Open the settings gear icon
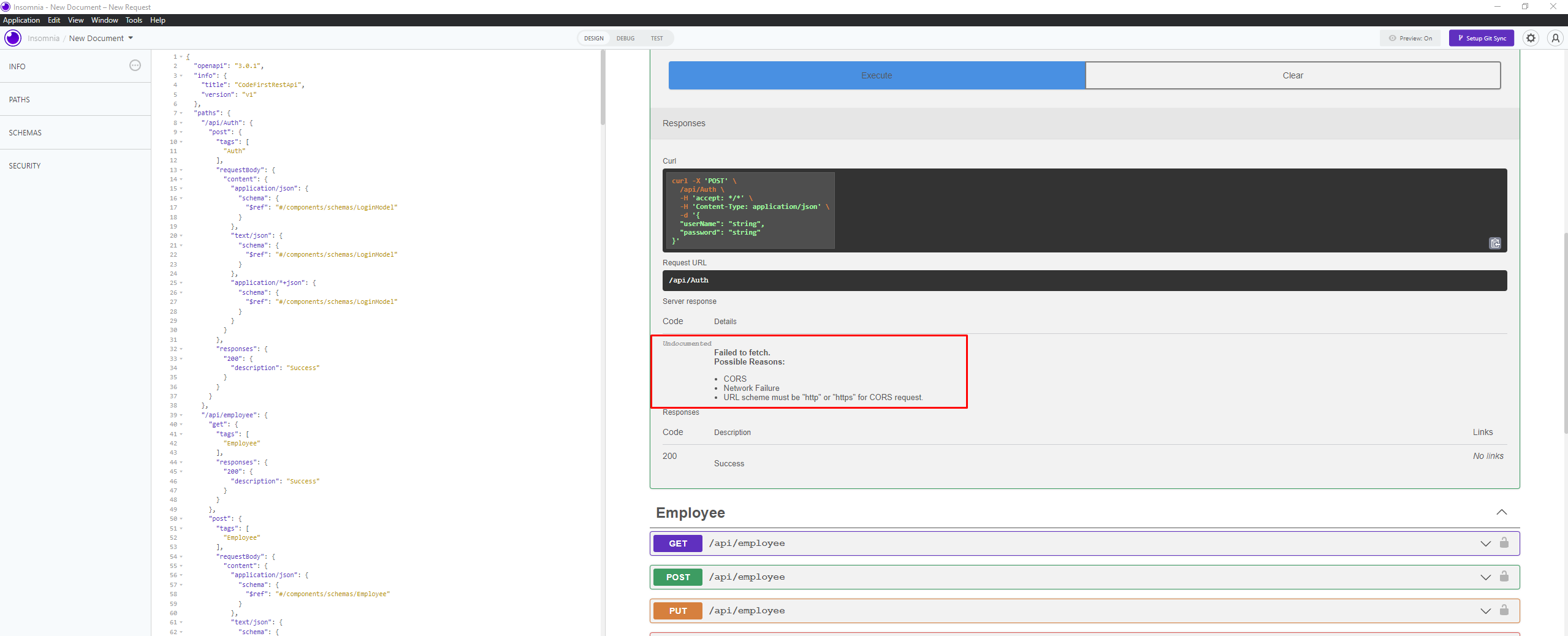This screenshot has height=636, width=1568. tap(1531, 38)
